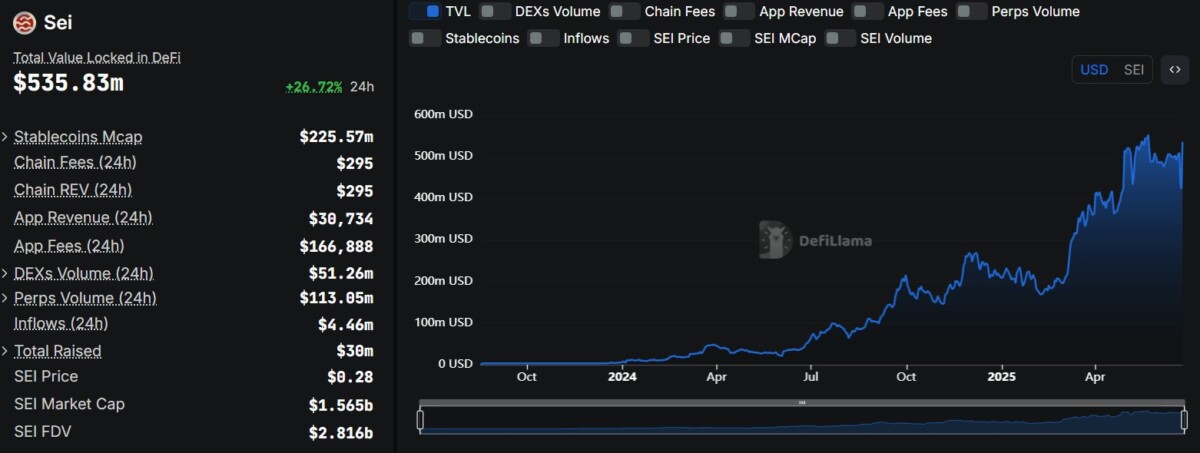The height and width of the screenshot is (453, 1200).
Task: Switch chart denomination to USD
Action: (x=1094, y=70)
